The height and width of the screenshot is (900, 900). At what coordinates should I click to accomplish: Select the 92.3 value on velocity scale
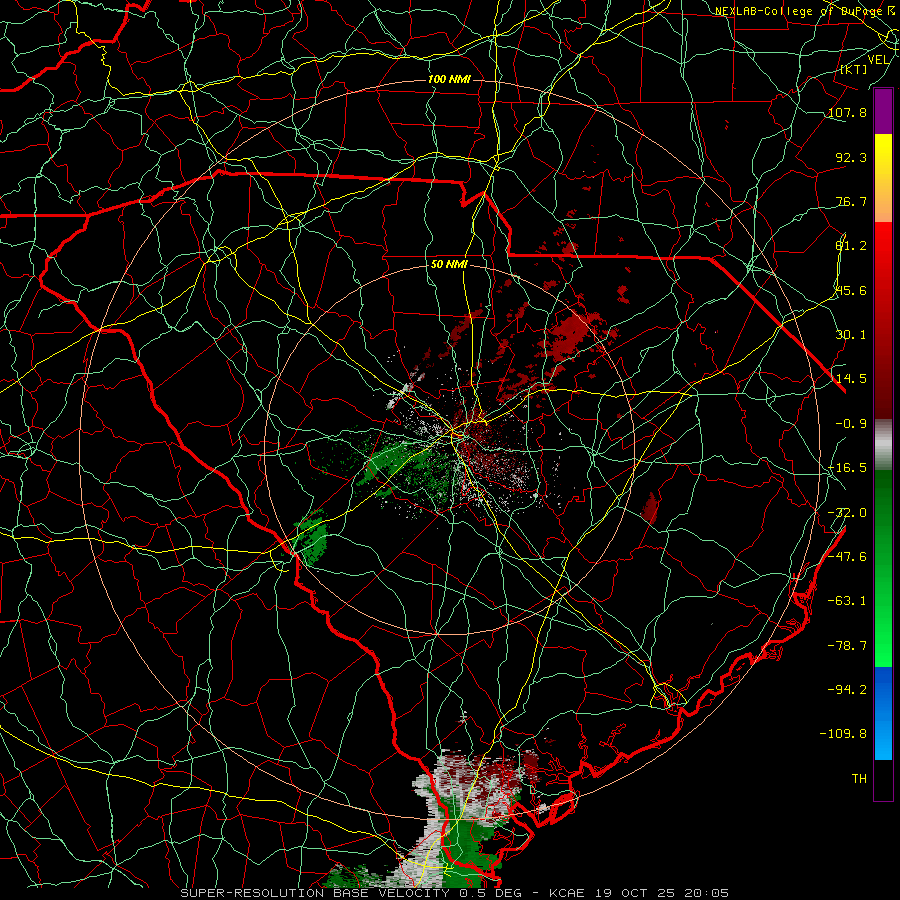(x=851, y=157)
